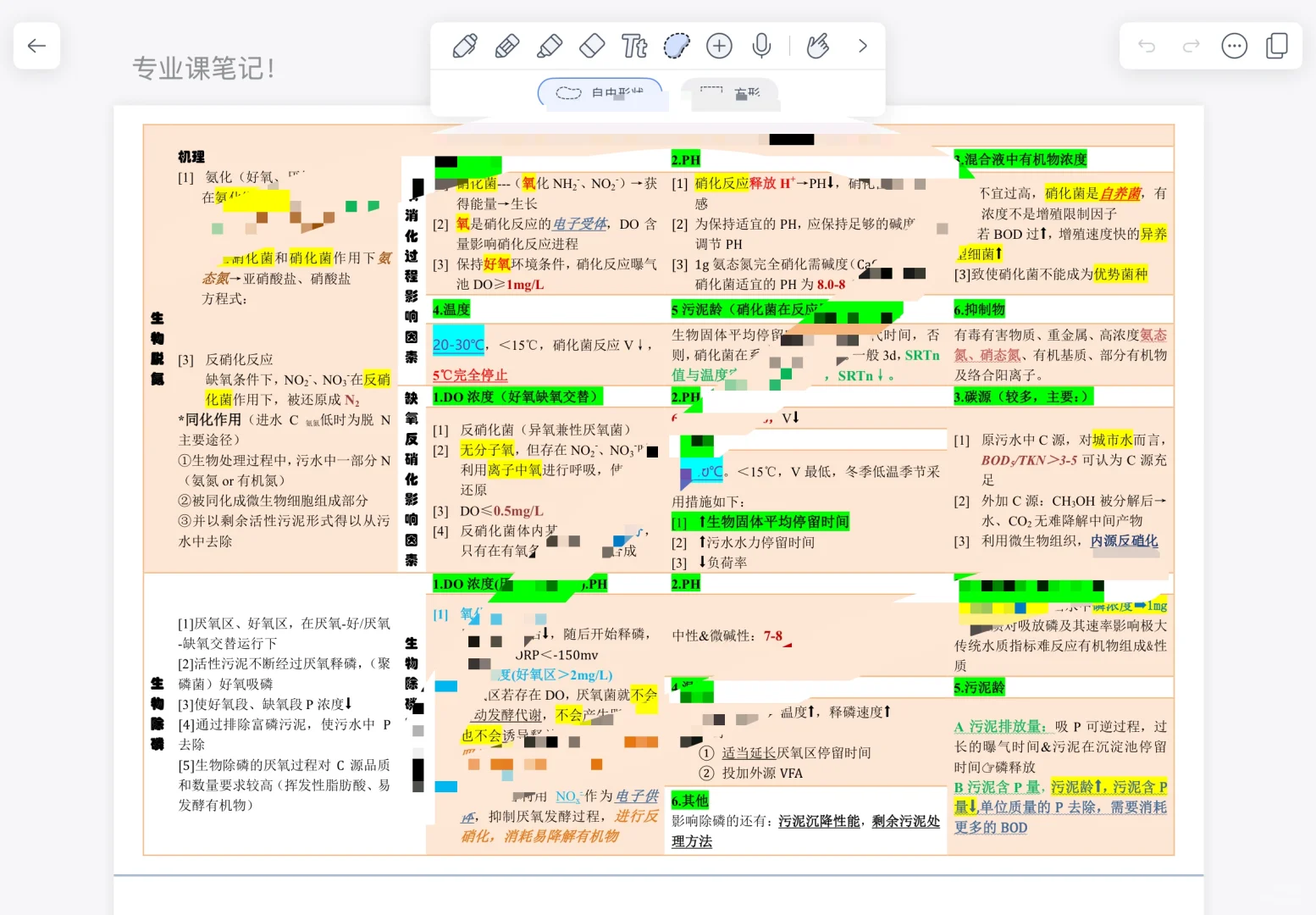The image size is (1316, 915).
Task: Start a voice recording with the microphone tool
Action: pos(760,46)
